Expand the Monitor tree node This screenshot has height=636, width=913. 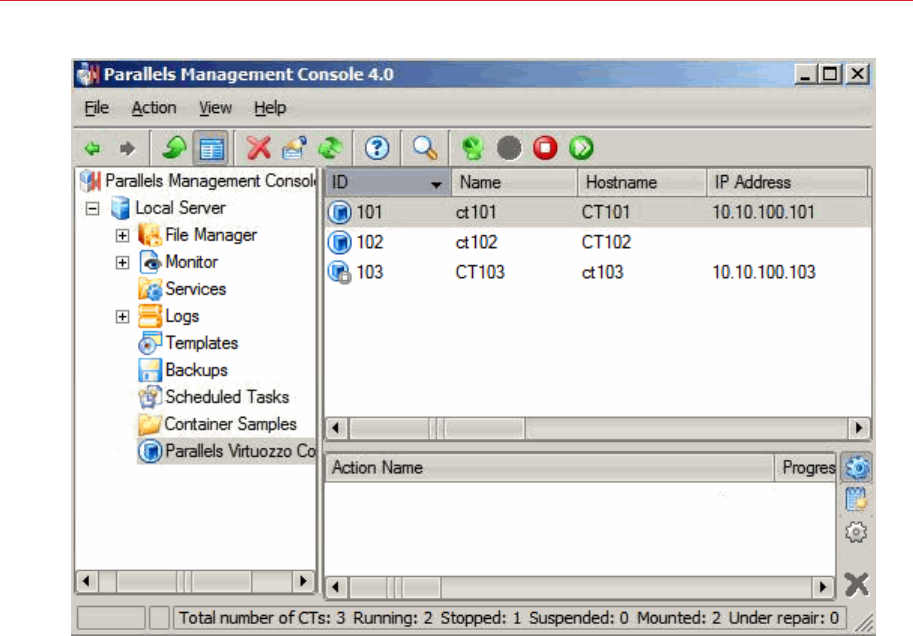(x=122, y=263)
